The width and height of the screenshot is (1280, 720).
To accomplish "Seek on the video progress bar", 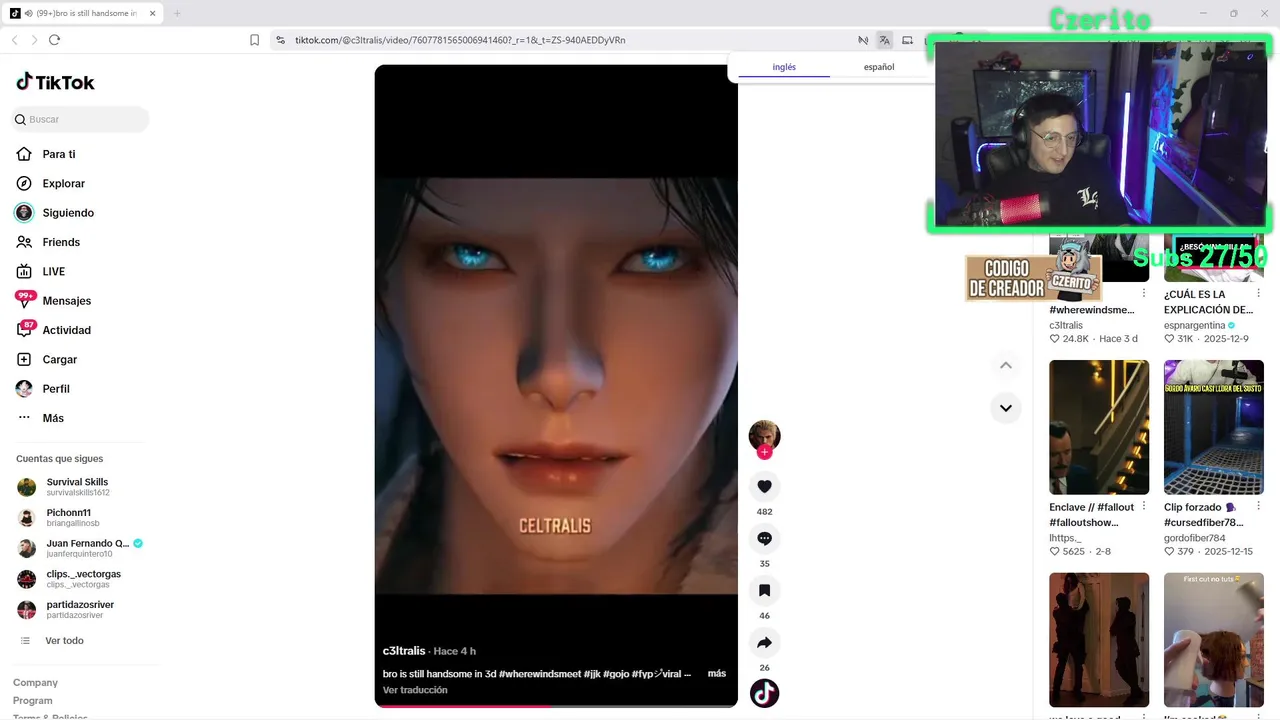I will pyautogui.click(x=556, y=706).
